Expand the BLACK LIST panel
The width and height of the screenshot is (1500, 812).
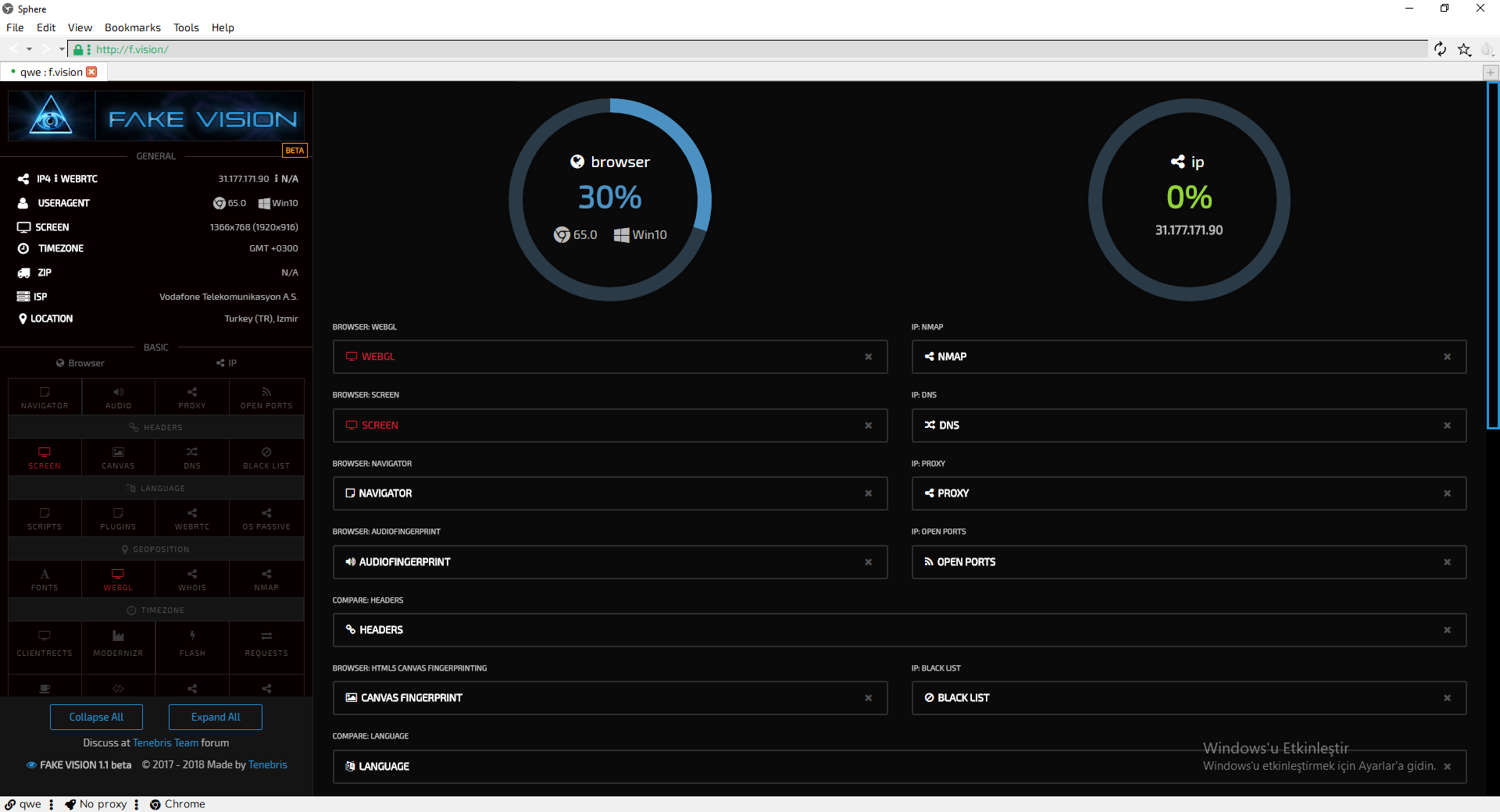1189,698
